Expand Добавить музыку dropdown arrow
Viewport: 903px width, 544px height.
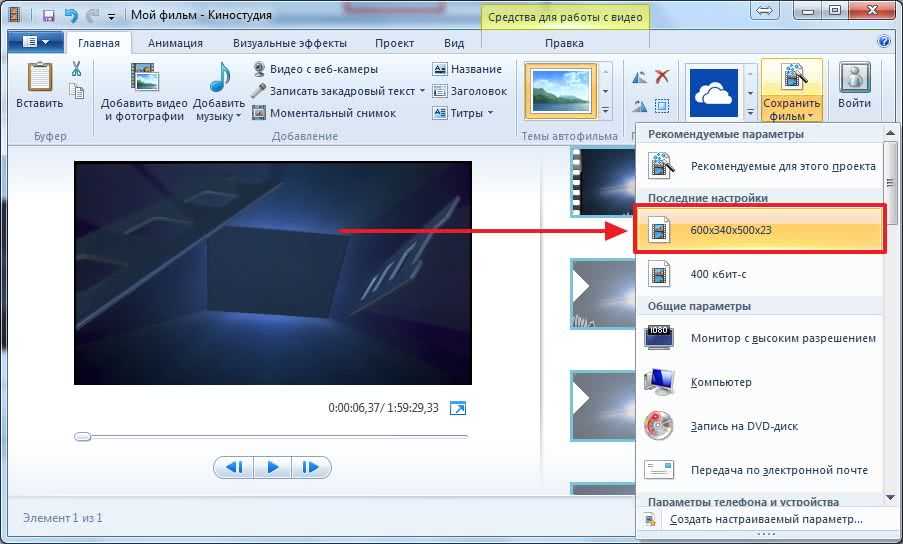[x=238, y=116]
